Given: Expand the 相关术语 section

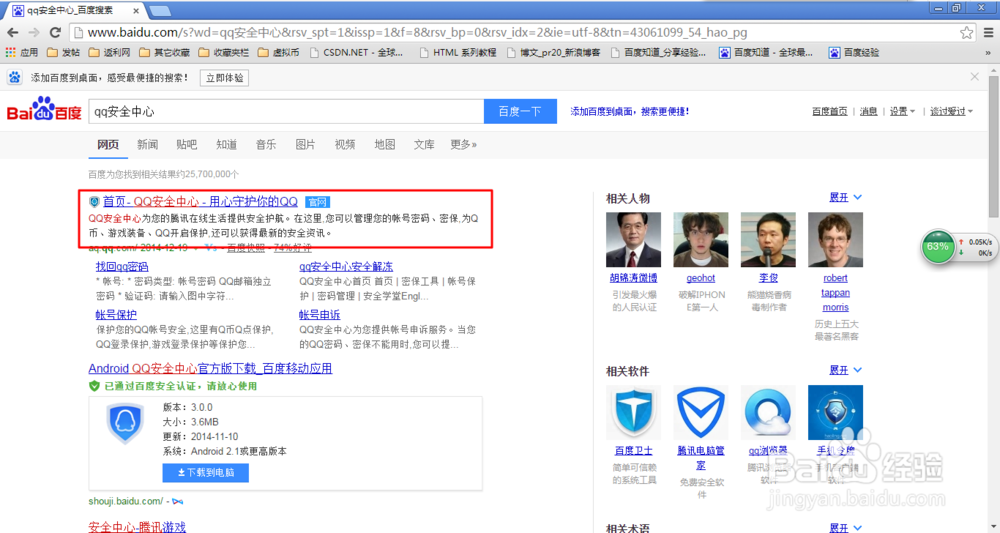Looking at the screenshot, I should (846, 527).
